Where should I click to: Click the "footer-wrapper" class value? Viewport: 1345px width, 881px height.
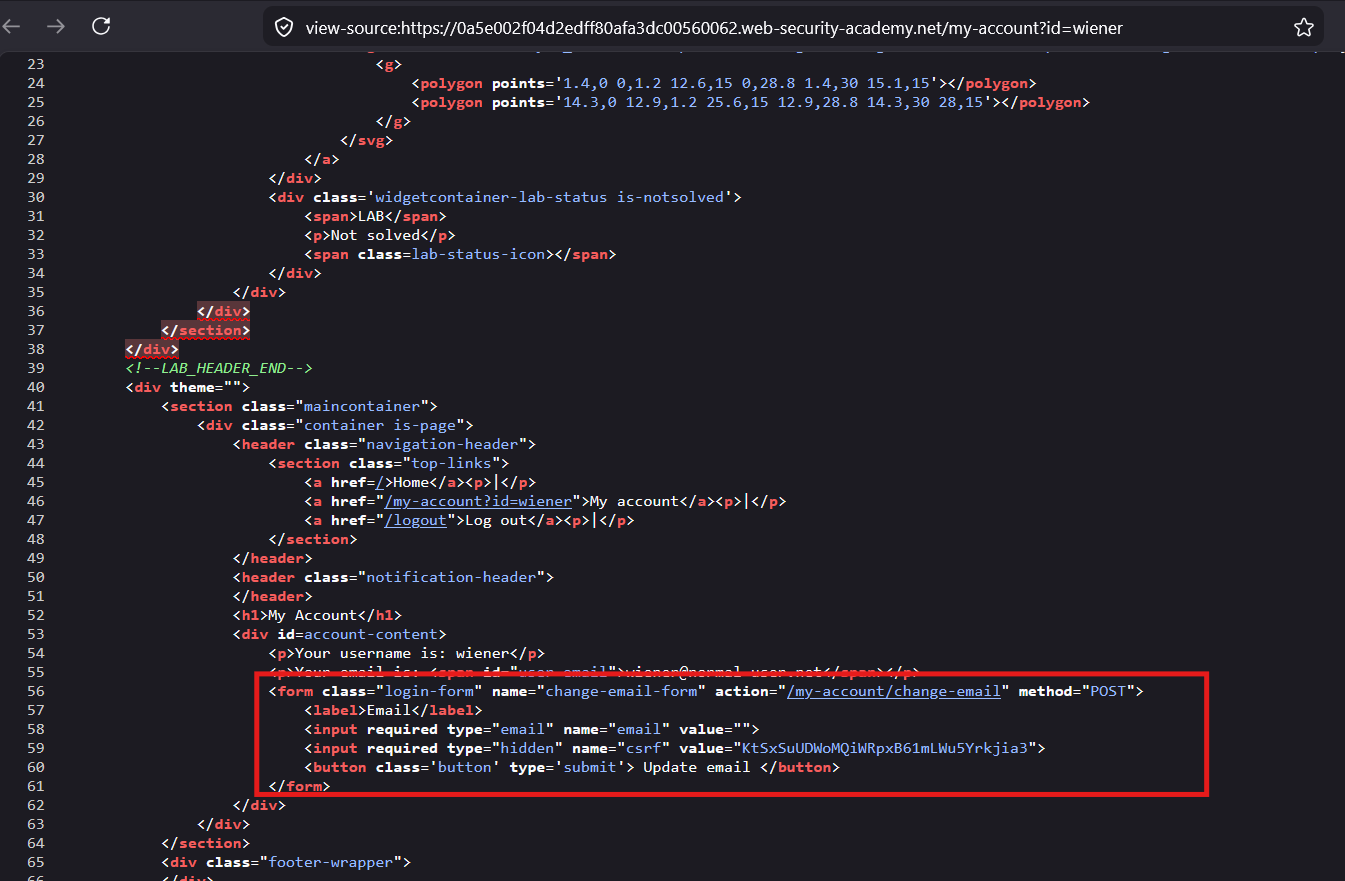click(x=331, y=862)
